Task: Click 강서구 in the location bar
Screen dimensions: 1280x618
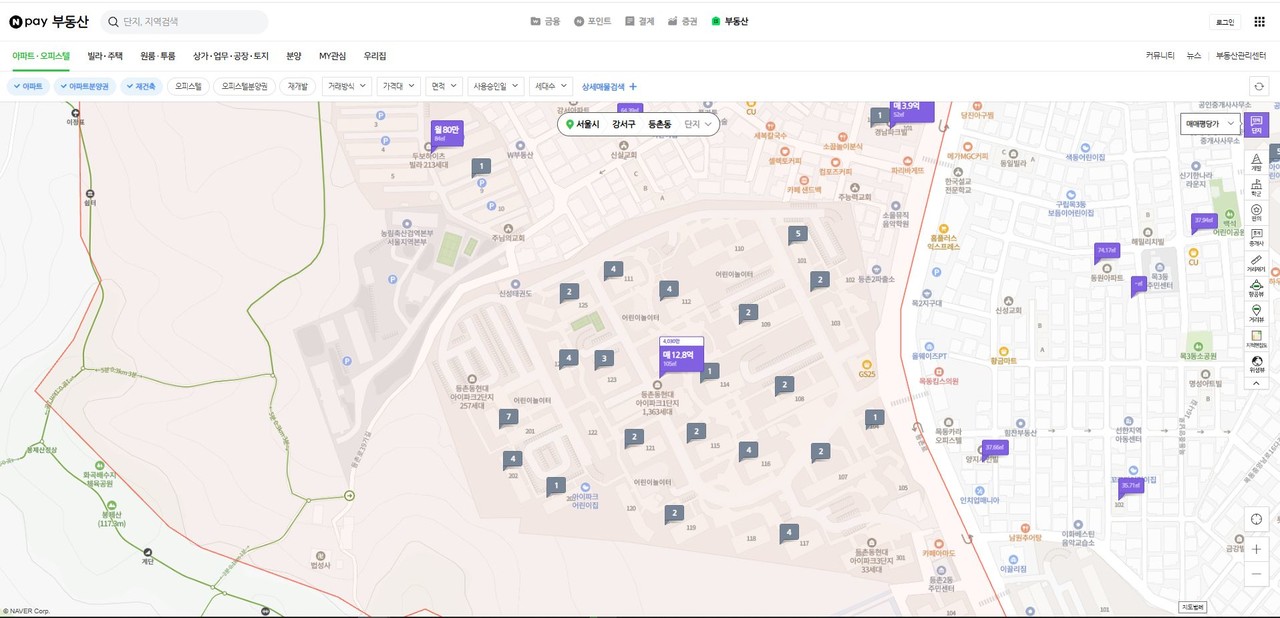Action: [x=624, y=125]
